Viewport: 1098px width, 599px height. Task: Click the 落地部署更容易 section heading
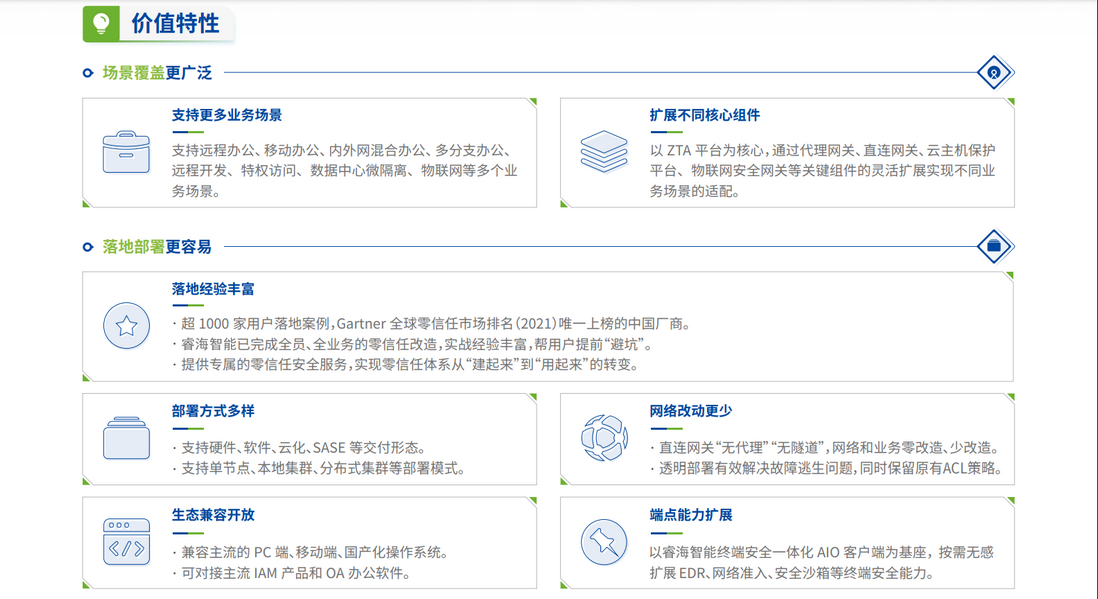157,247
